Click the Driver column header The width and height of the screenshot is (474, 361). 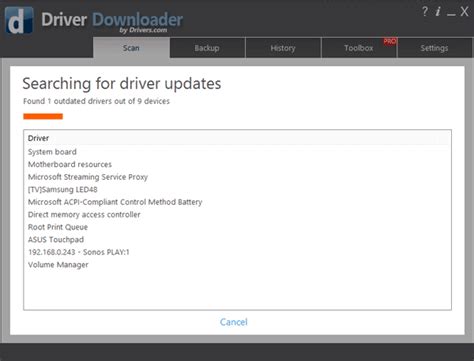coord(237,138)
